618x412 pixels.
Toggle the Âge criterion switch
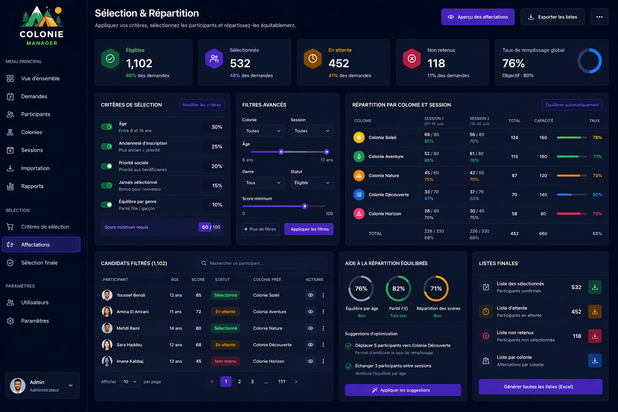point(106,127)
